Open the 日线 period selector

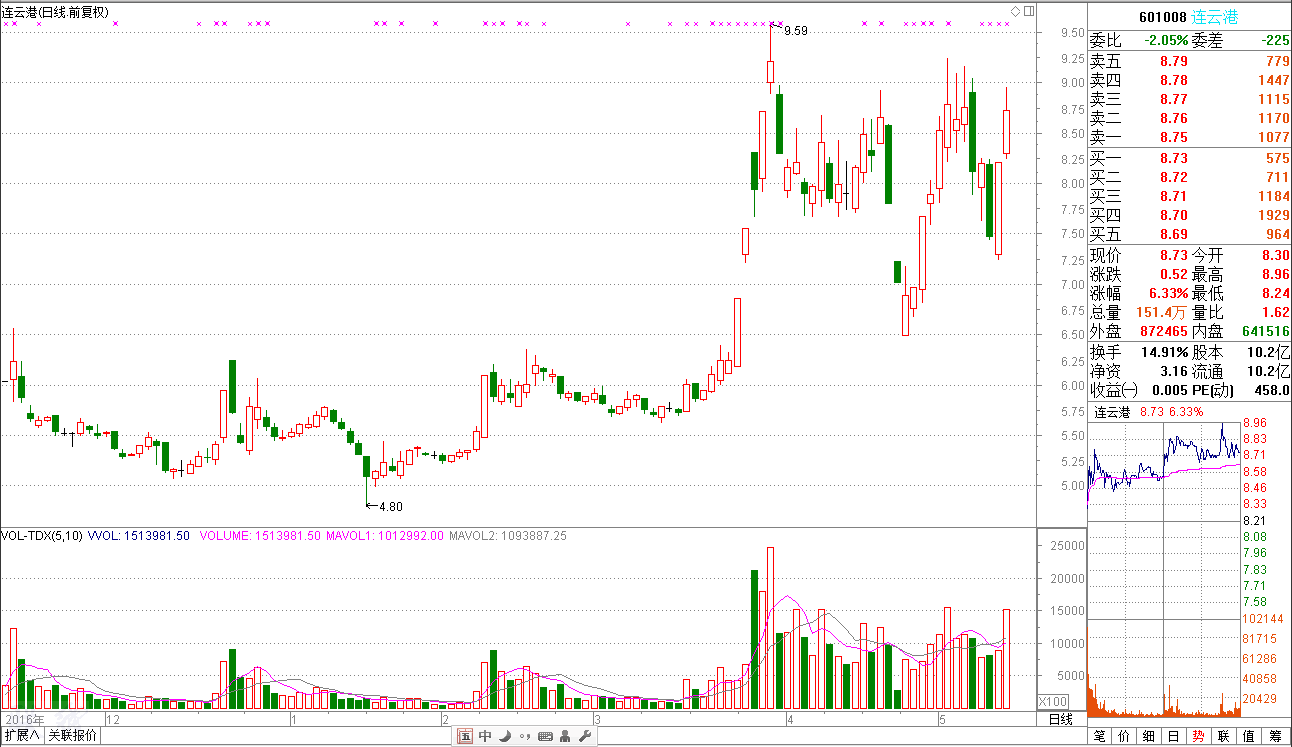pos(1060,719)
